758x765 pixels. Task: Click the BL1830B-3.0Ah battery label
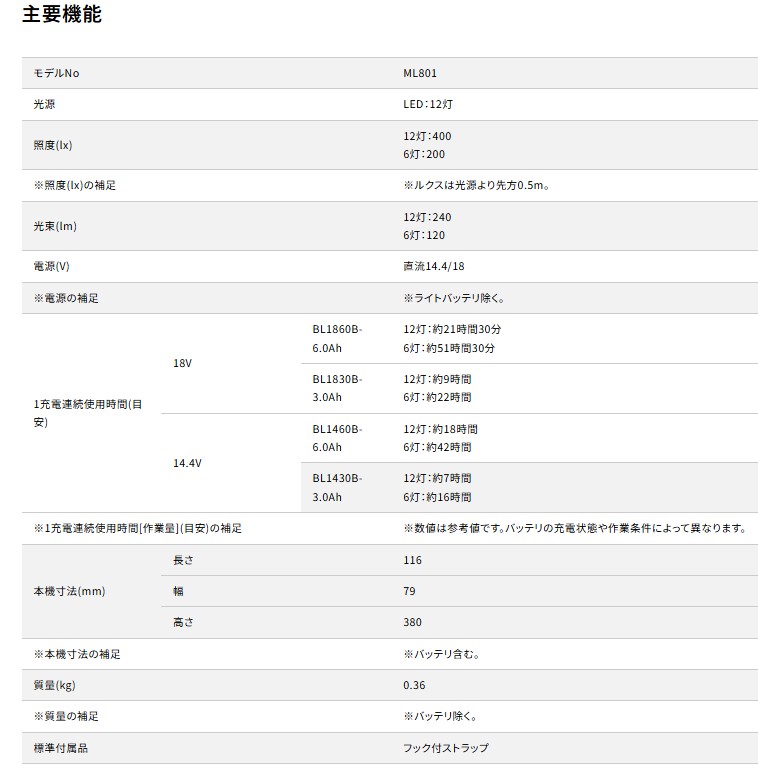click(337, 388)
